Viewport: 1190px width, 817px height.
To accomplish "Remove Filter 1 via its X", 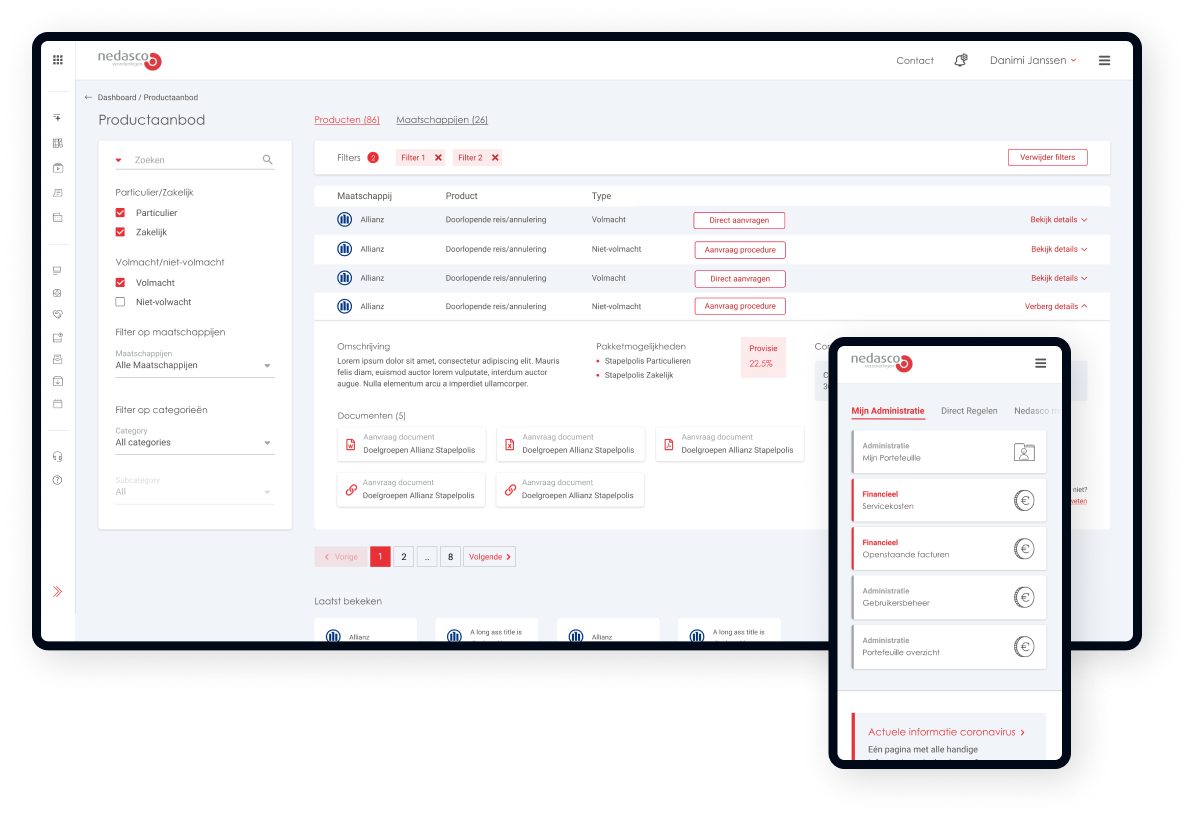I will point(438,158).
